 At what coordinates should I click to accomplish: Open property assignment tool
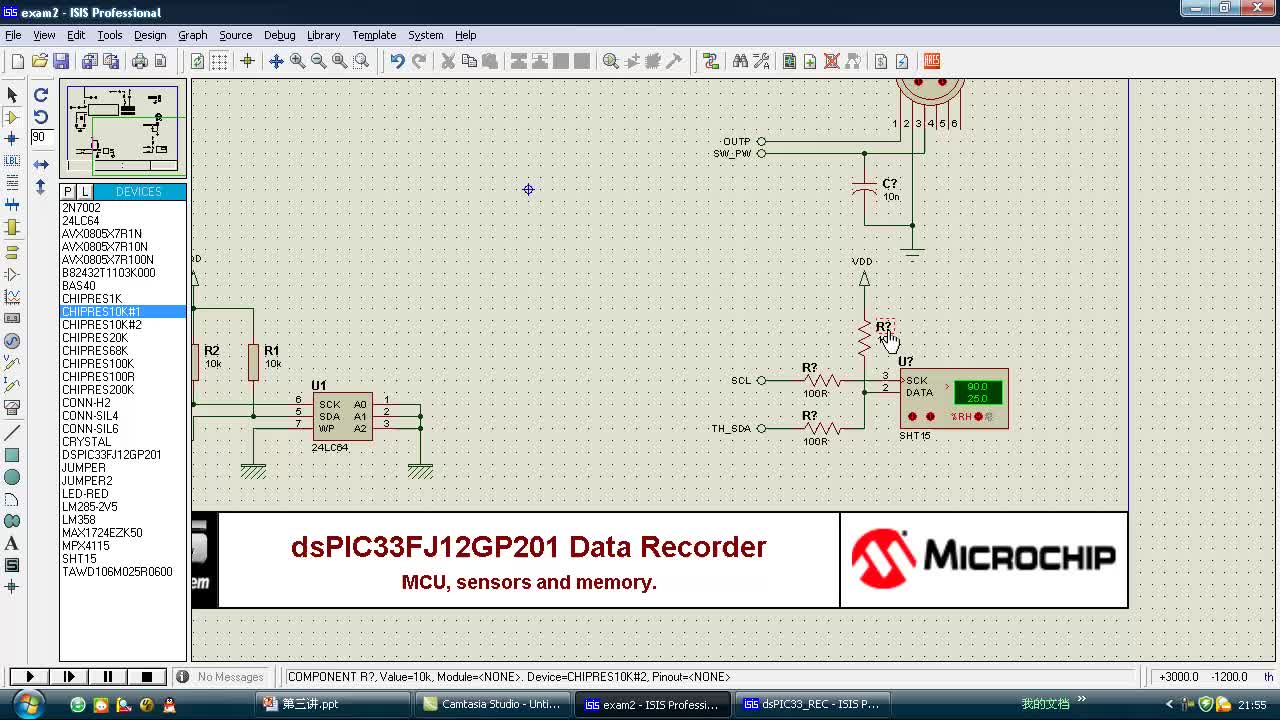pyautogui.click(x=761, y=61)
